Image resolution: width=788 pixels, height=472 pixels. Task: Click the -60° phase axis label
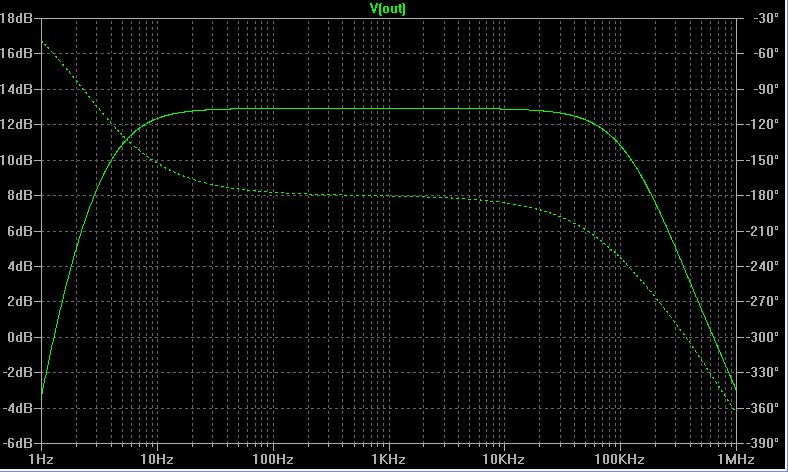(x=766, y=53)
